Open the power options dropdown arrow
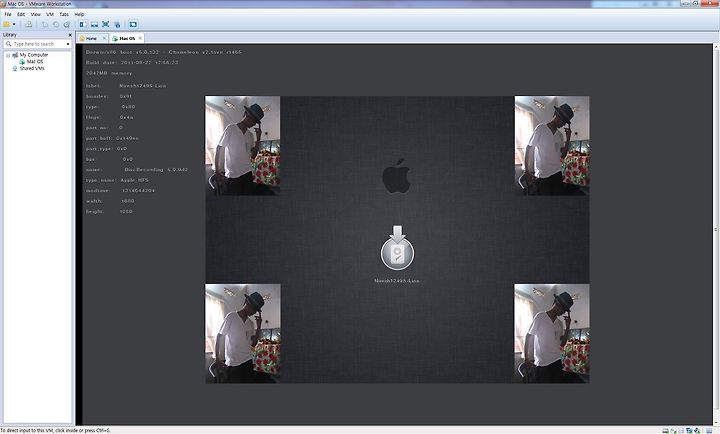Image resolution: width=720 pixels, height=434 pixels. tap(14, 24)
